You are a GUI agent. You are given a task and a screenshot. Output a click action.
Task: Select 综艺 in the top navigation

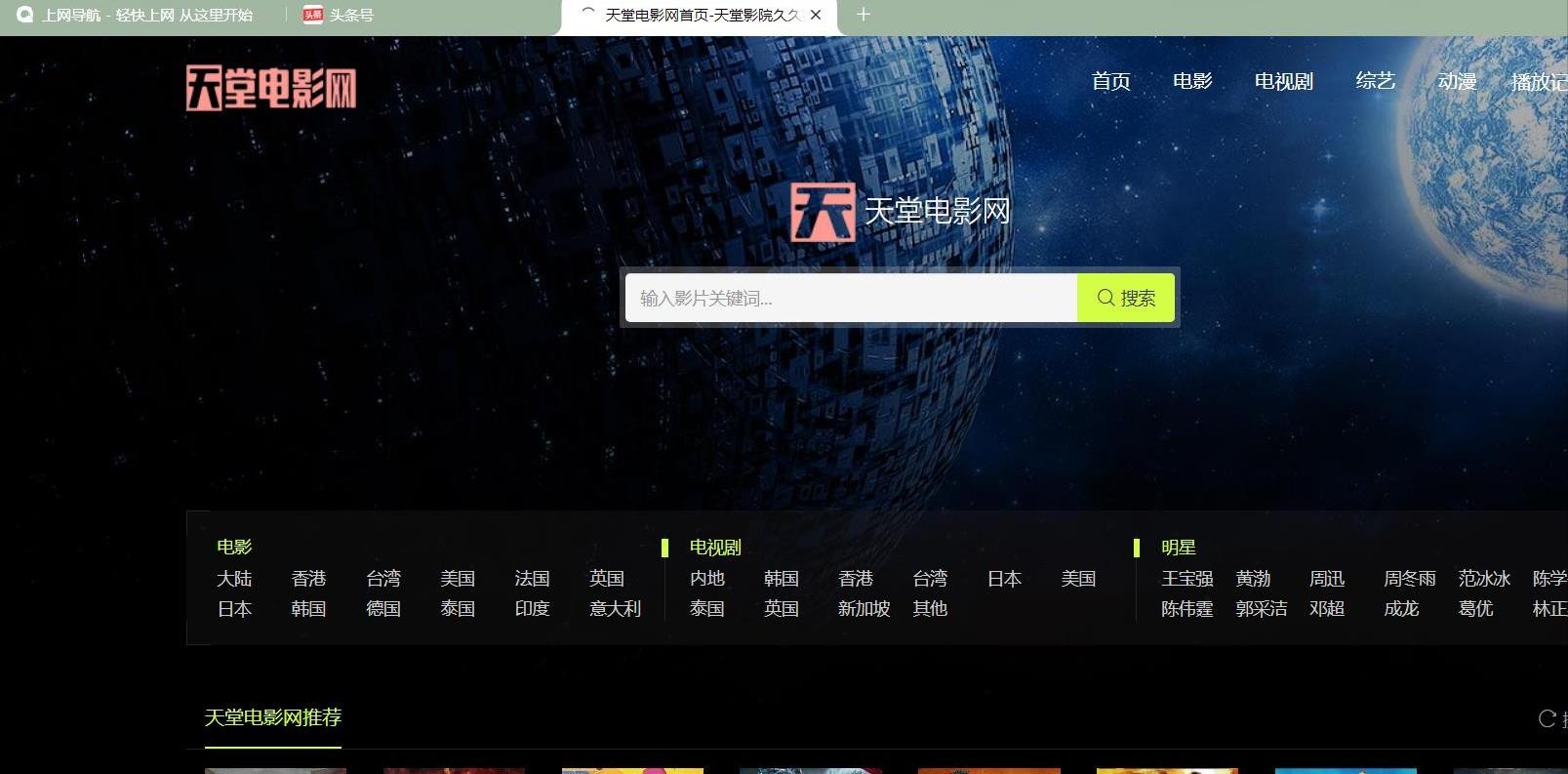tap(1375, 81)
